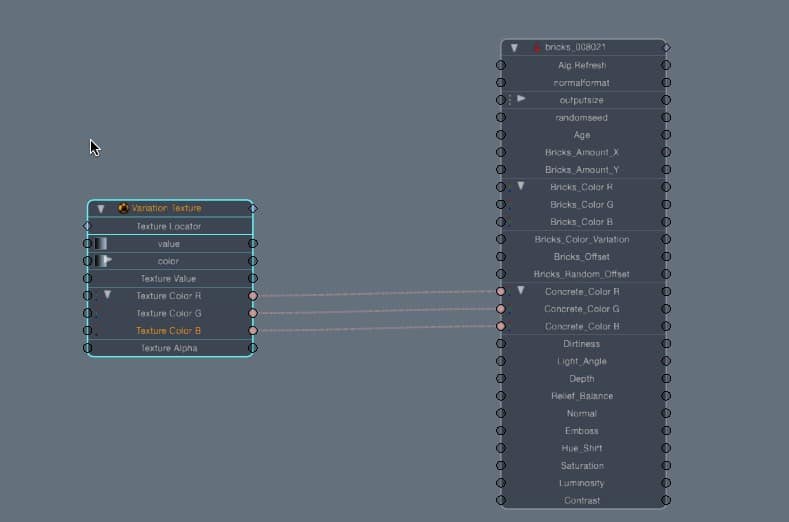The image size is (789, 522).
Task: Click bricks_008021 node diamond output port
Action: [667, 47]
